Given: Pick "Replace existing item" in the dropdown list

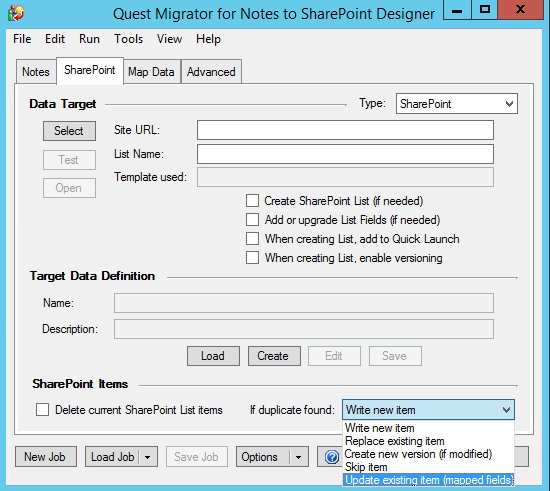Looking at the screenshot, I should [x=395, y=441].
